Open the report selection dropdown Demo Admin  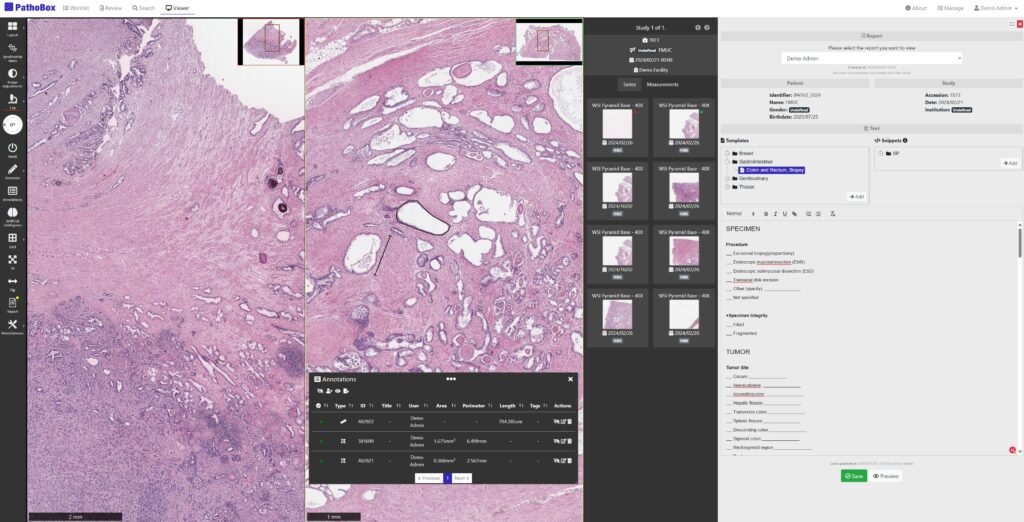pyautogui.click(x=872, y=58)
